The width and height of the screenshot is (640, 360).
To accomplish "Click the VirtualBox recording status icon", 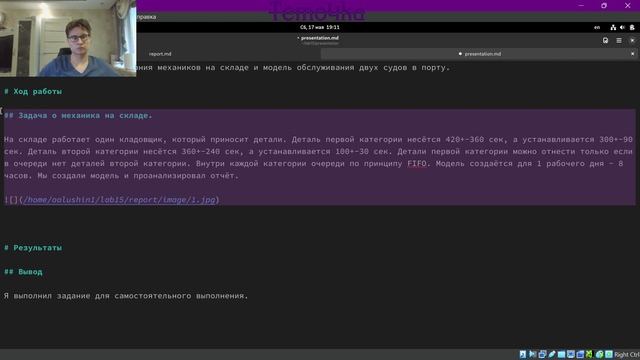I will pos(580,354).
